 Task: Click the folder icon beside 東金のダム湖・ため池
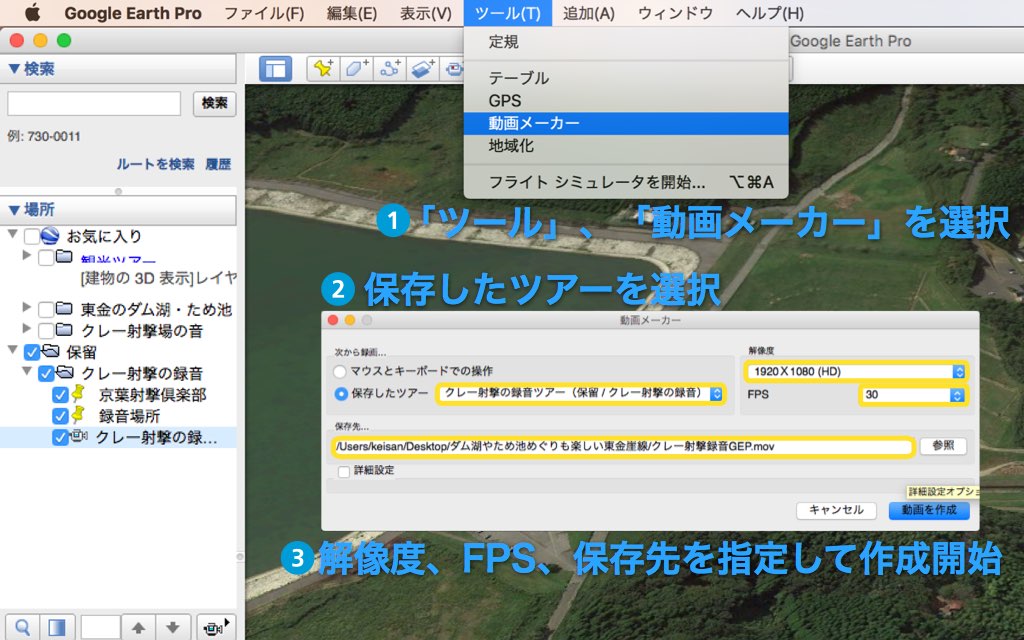click(x=64, y=308)
